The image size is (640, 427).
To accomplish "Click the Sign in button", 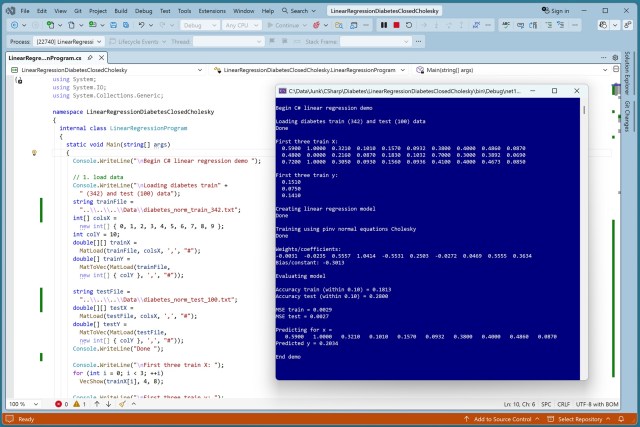I will 557,10.
